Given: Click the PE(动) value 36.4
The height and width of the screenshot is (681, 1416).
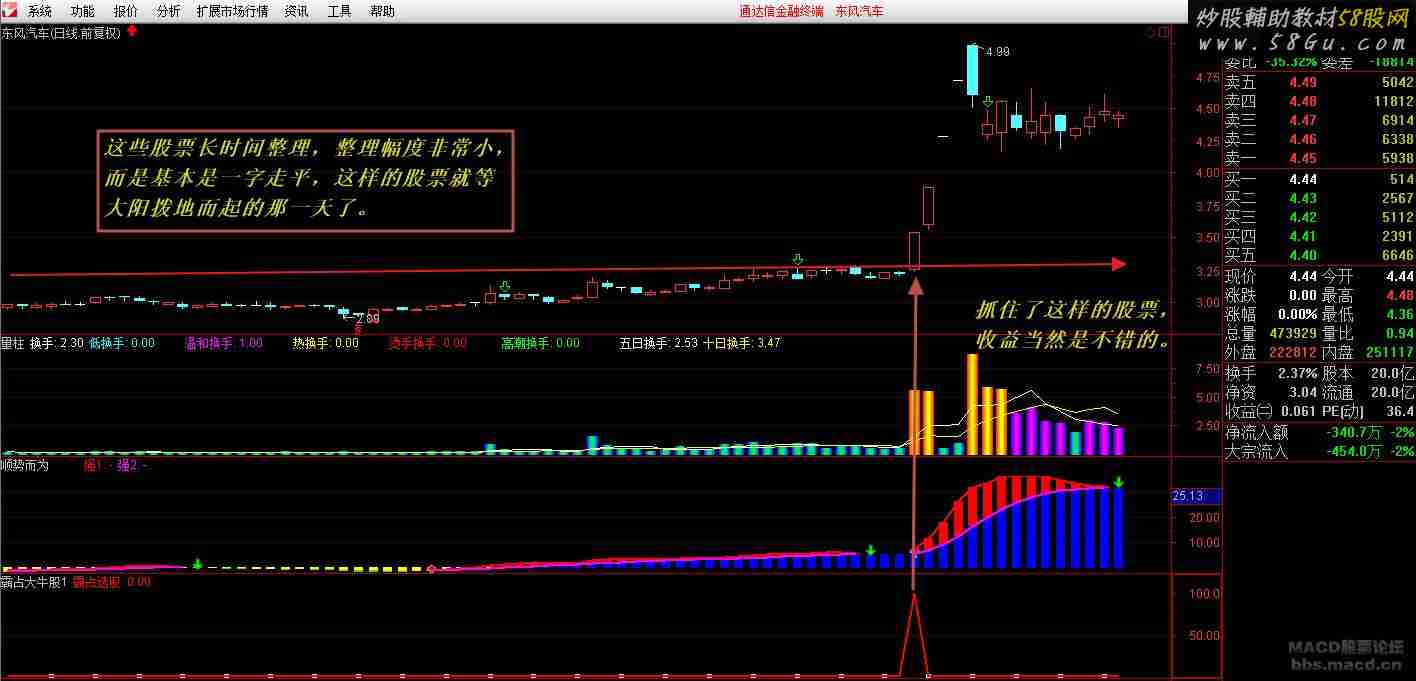Looking at the screenshot, I should [1400, 411].
